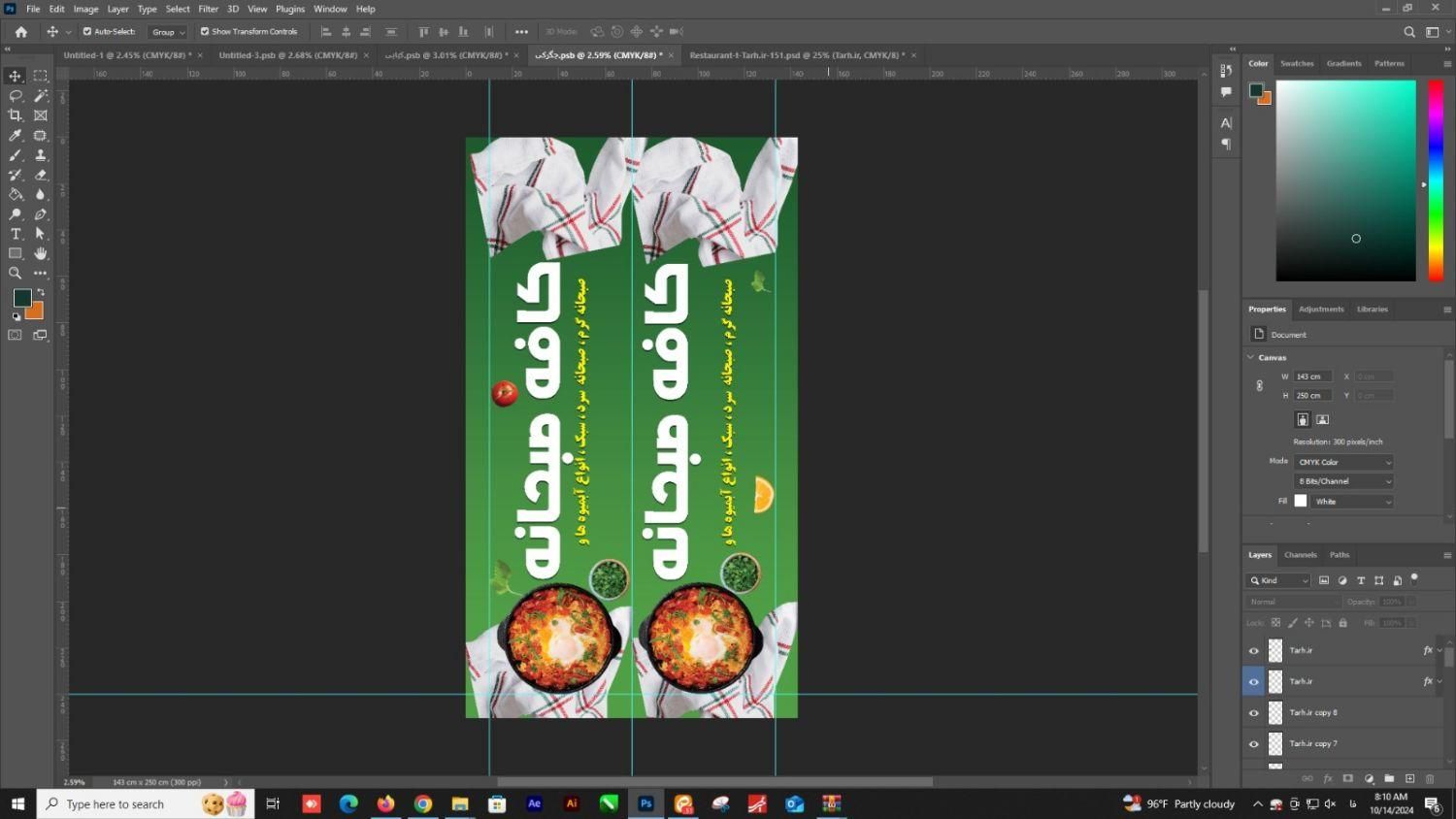Select the Pen tool
Viewport: 1456px width, 819px height.
[x=41, y=214]
